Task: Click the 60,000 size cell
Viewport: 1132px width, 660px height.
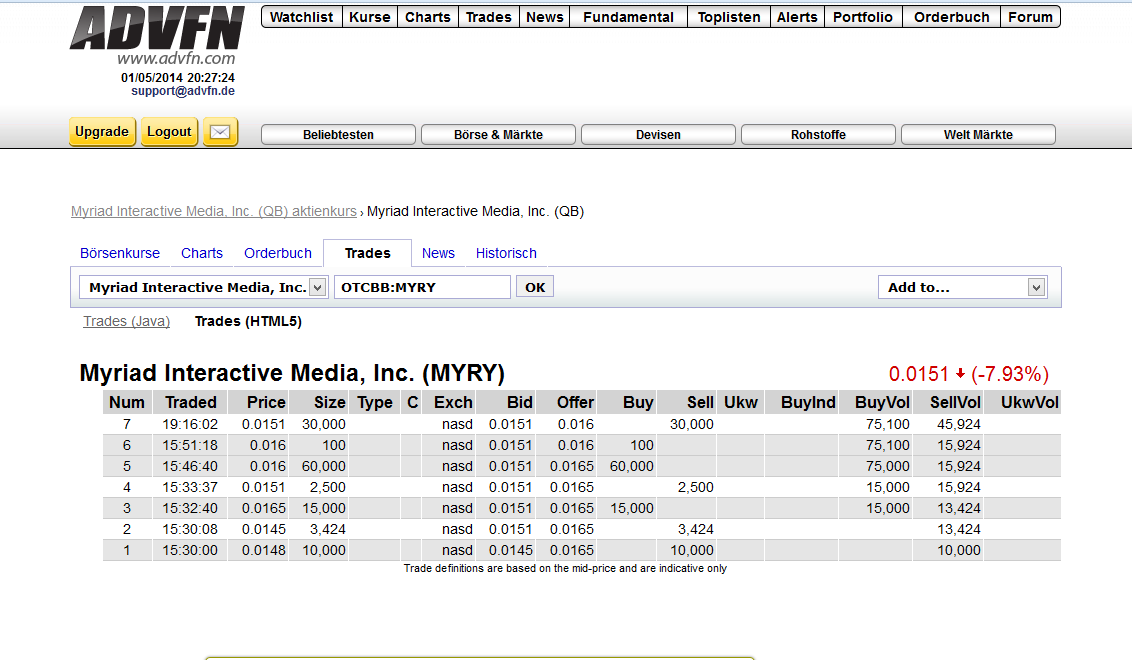Action: click(x=323, y=466)
